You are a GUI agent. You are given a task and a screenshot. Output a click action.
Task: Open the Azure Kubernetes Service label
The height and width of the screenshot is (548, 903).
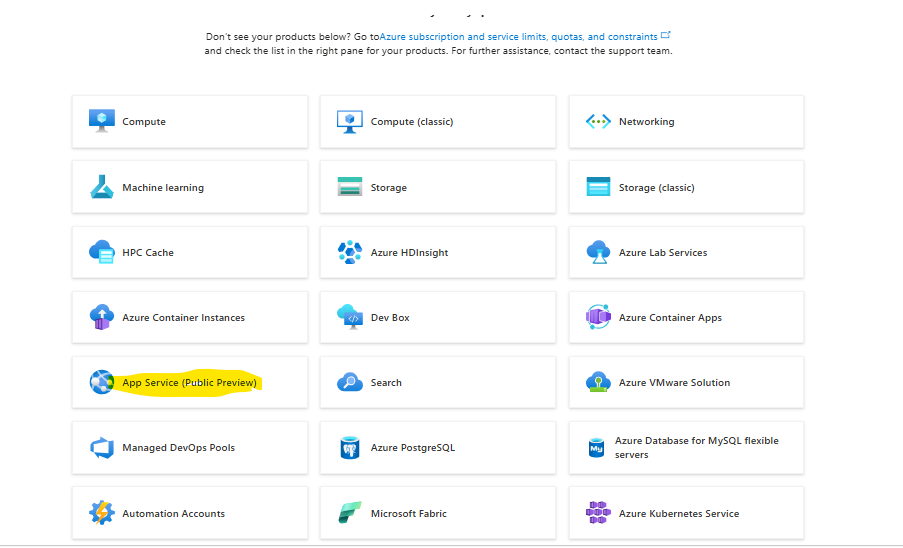click(679, 513)
